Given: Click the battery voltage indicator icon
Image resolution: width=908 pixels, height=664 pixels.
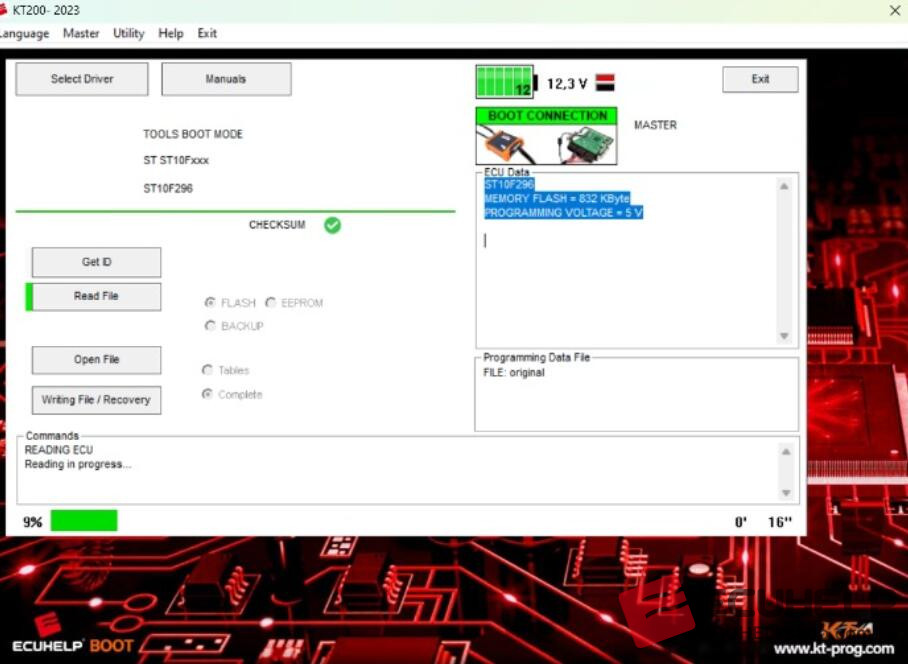Looking at the screenshot, I should click(506, 82).
